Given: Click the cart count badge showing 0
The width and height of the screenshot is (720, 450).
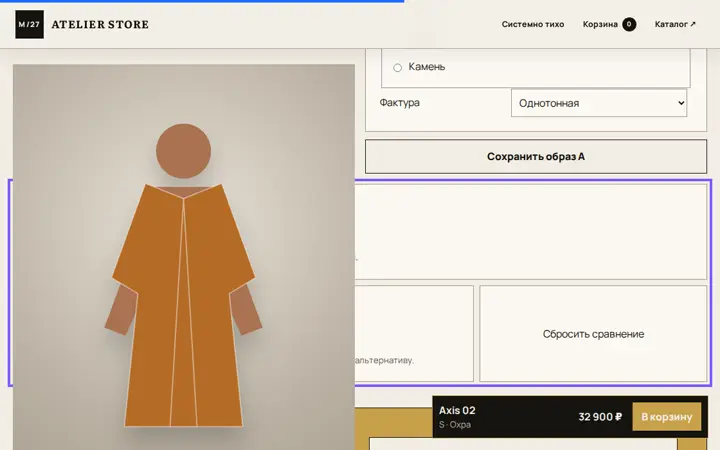Looking at the screenshot, I should [629, 24].
